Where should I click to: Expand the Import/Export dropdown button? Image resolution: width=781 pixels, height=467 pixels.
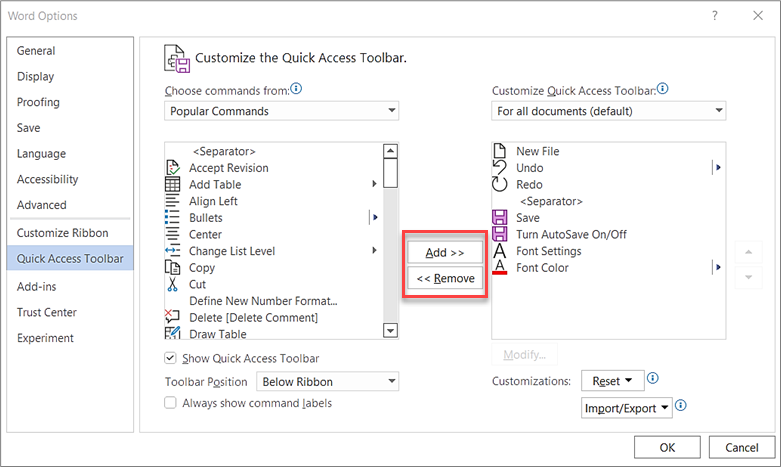click(626, 408)
